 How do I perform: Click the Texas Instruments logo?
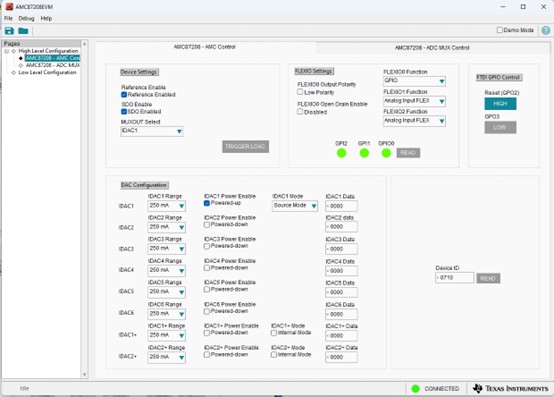(x=511, y=389)
